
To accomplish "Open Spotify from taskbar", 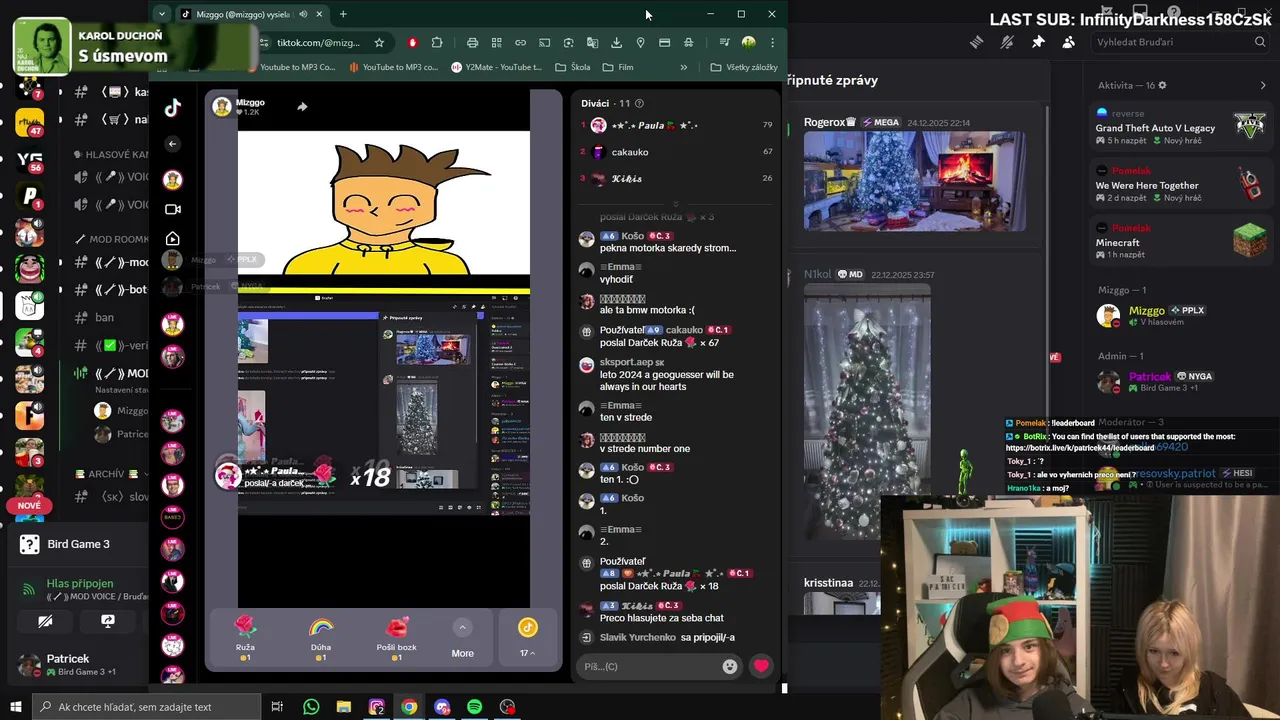I will [474, 707].
